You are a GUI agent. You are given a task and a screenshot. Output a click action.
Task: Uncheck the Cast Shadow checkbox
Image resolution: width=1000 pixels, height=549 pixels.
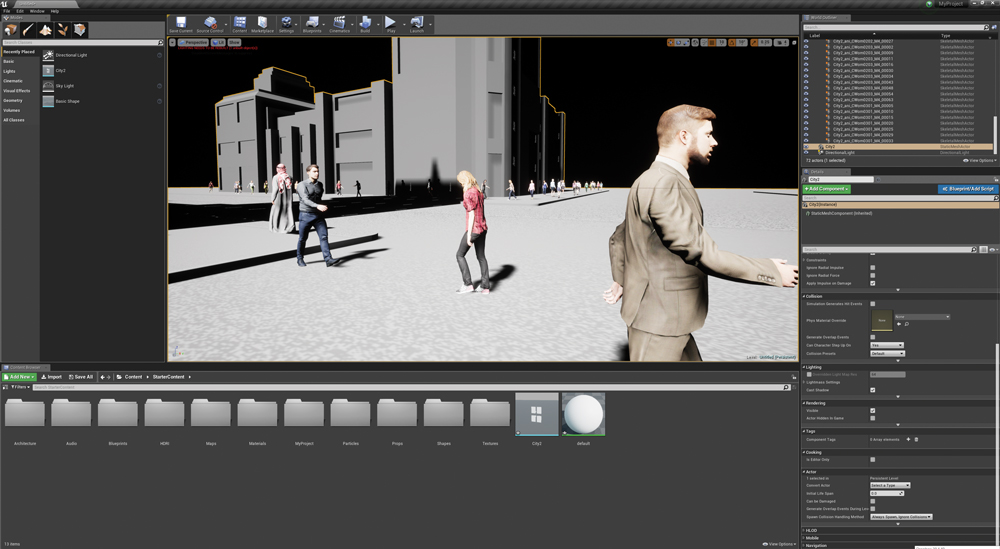point(873,390)
